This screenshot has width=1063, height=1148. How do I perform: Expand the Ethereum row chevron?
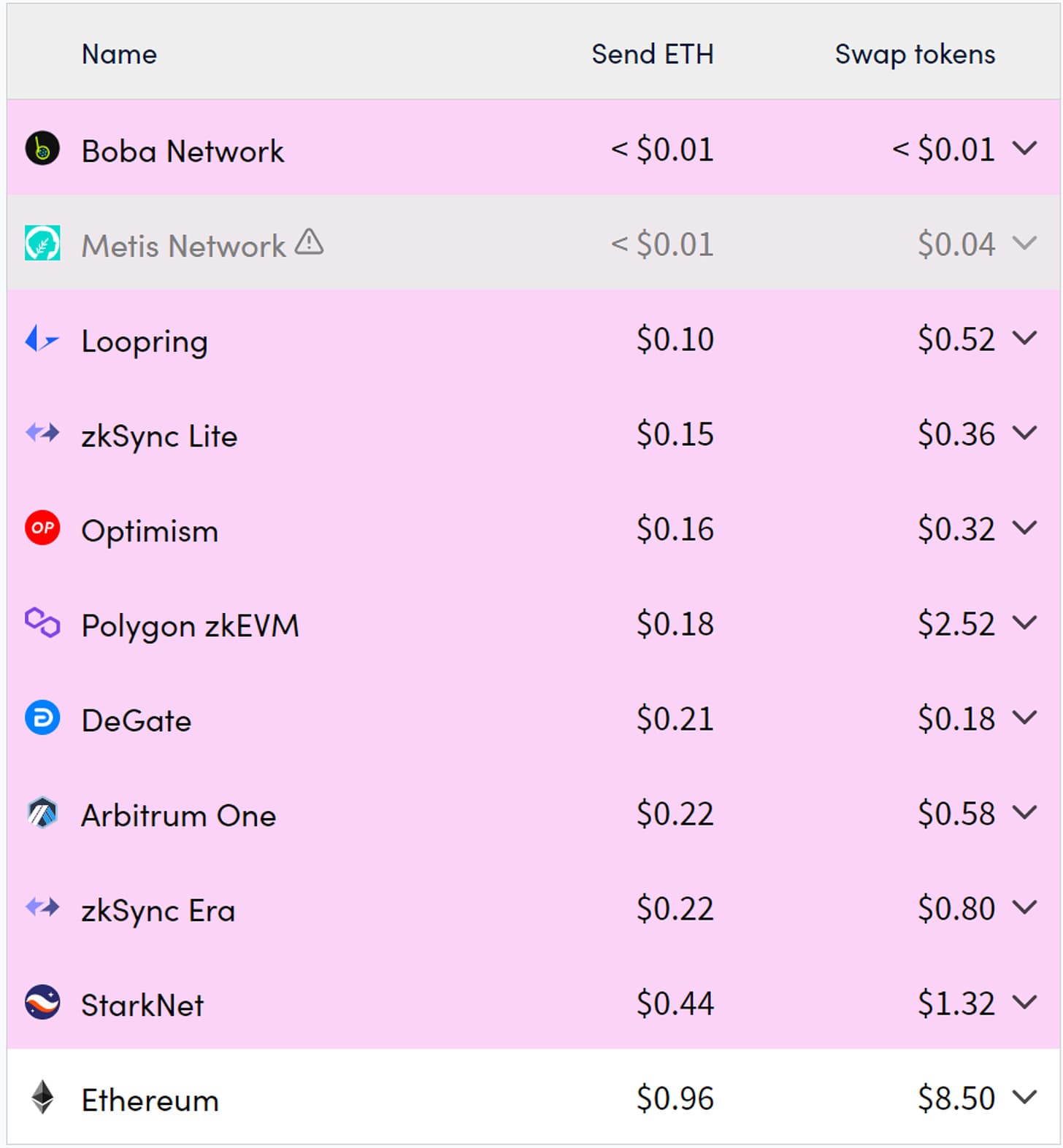[1025, 1097]
